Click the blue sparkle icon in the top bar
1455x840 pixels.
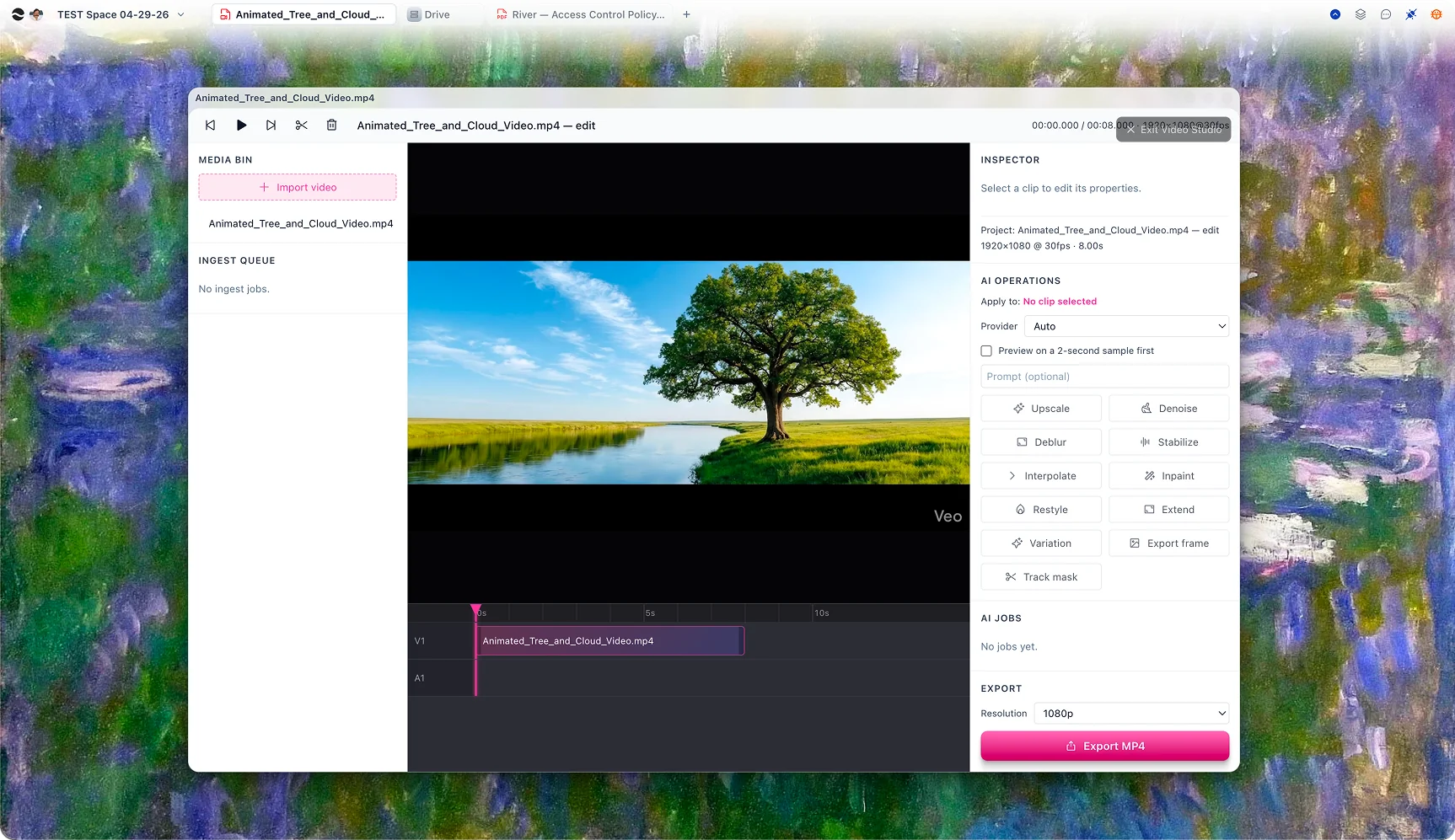[1411, 14]
